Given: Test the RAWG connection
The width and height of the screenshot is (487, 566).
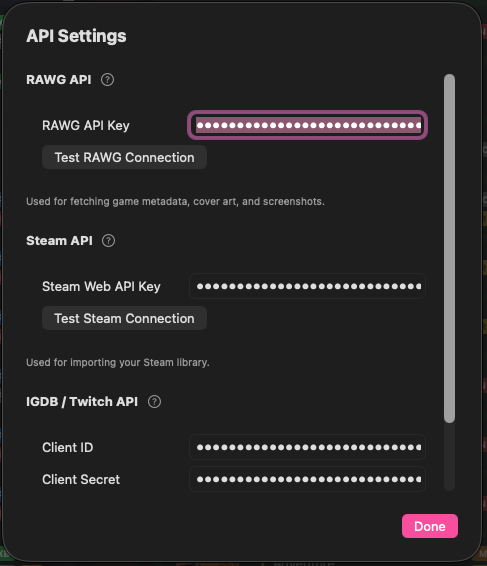Looking at the screenshot, I should 124,157.
